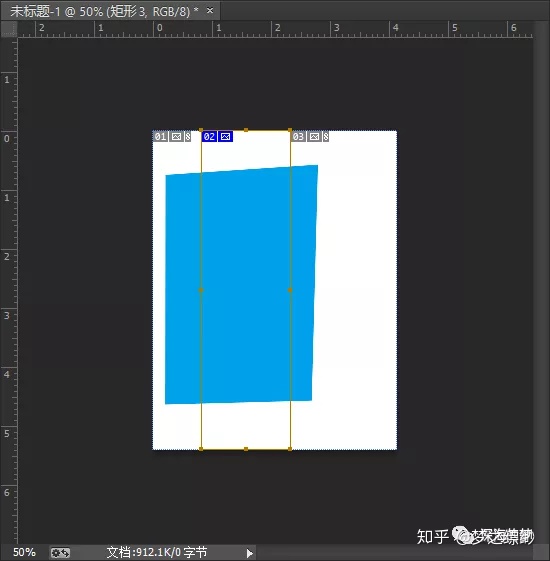Select the slice 03 number badge
The width and height of the screenshot is (550, 561).
coord(298,137)
